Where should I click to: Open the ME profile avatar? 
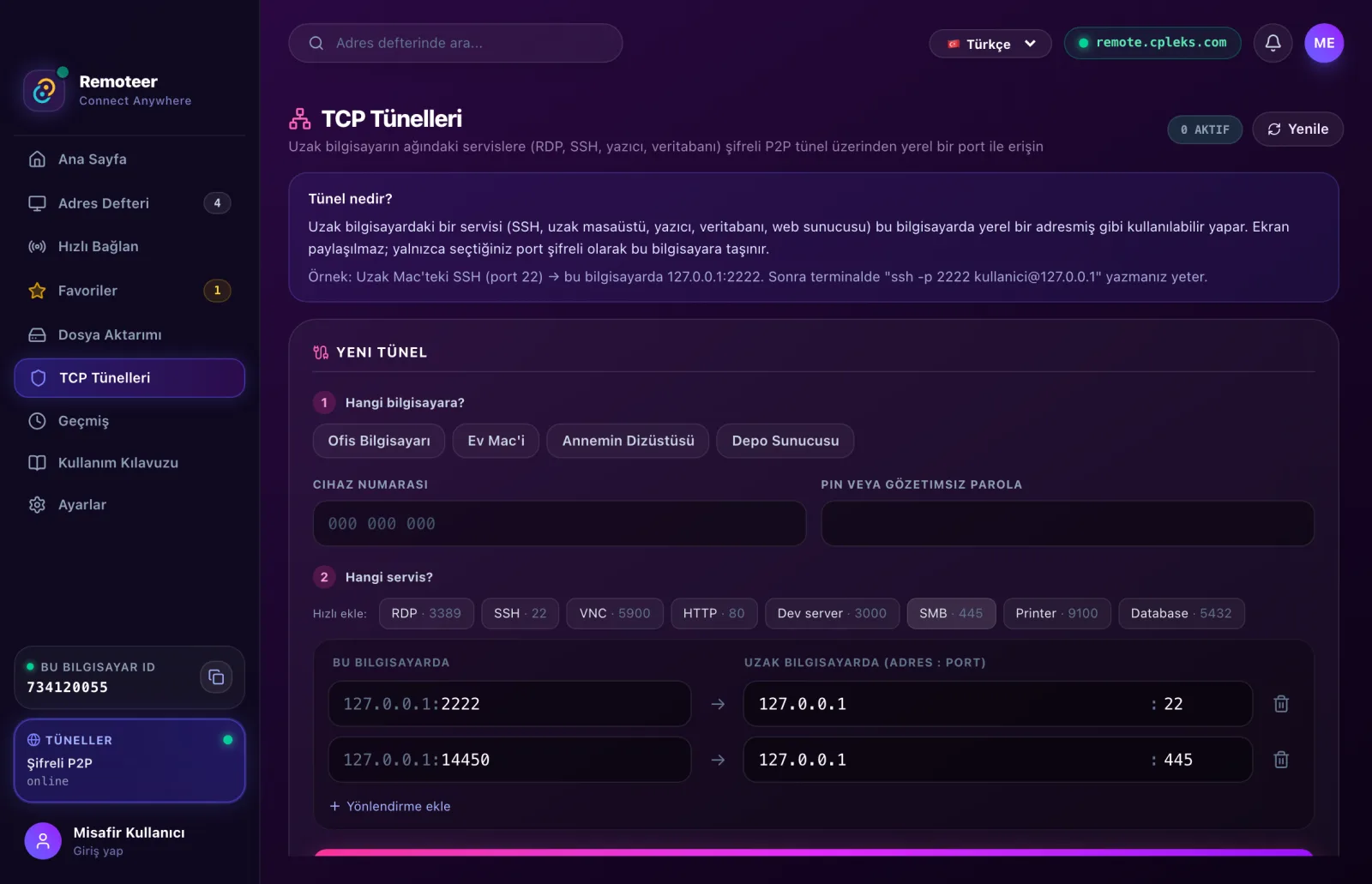pyautogui.click(x=1324, y=43)
